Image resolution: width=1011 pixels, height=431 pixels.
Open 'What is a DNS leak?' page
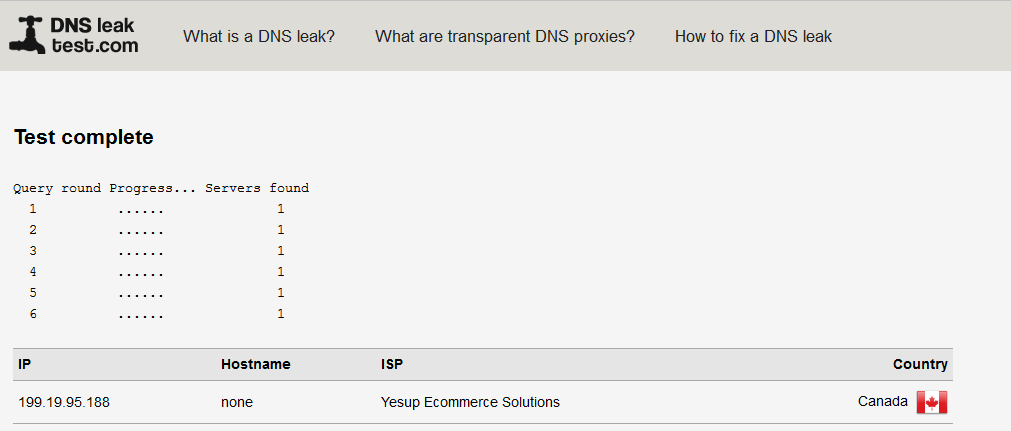pyautogui.click(x=259, y=36)
